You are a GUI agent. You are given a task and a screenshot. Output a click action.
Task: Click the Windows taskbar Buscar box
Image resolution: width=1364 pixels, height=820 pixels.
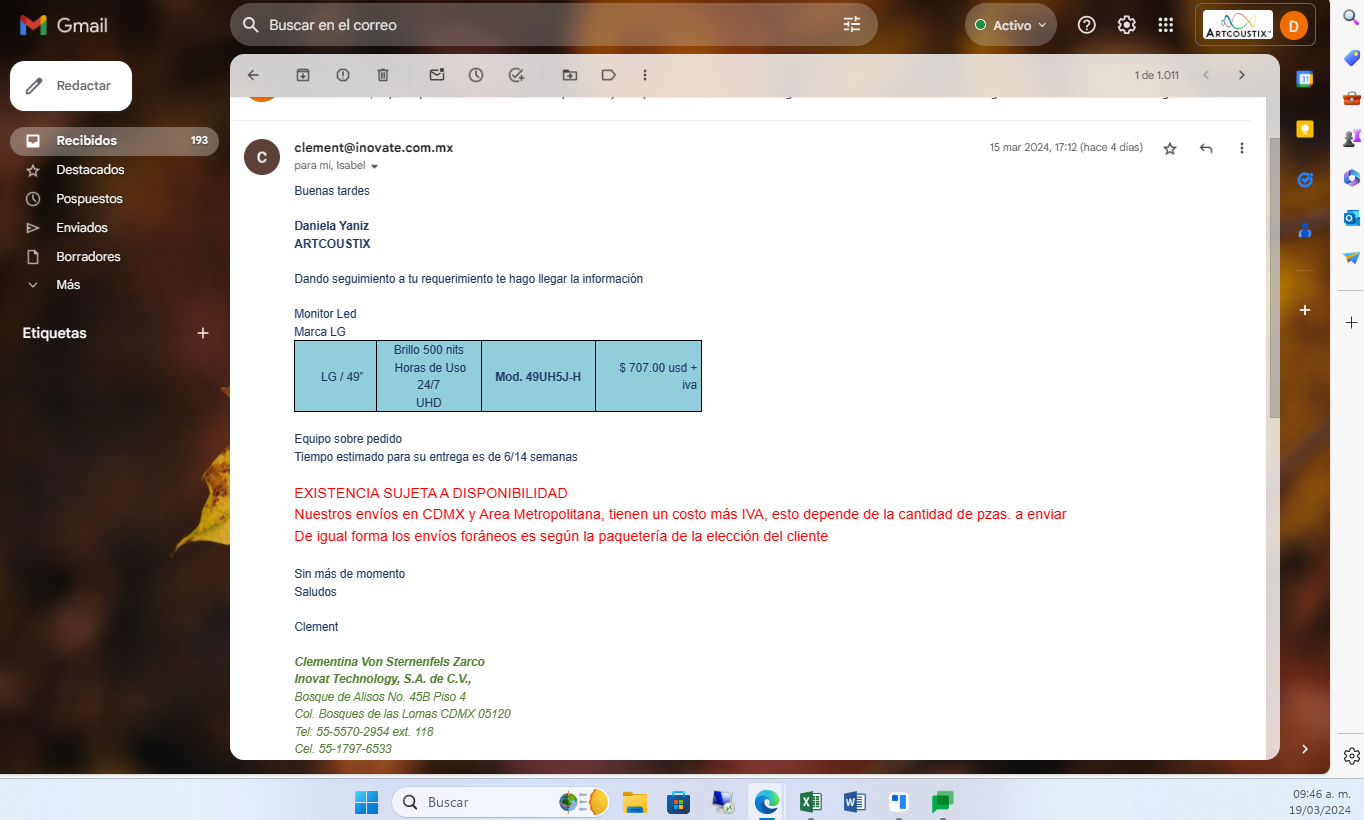tap(500, 802)
